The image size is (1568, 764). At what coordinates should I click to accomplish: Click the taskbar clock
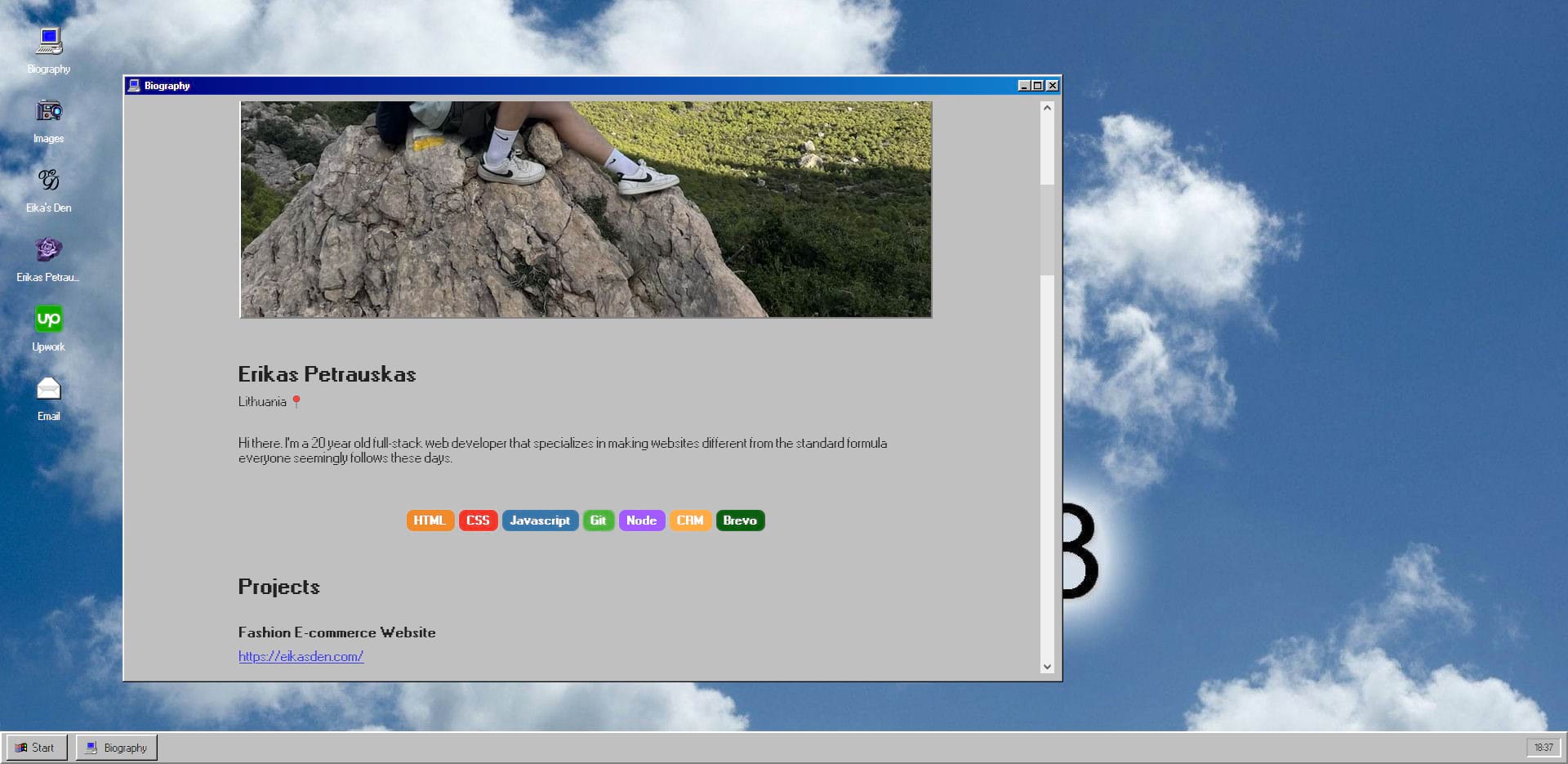pyautogui.click(x=1543, y=748)
